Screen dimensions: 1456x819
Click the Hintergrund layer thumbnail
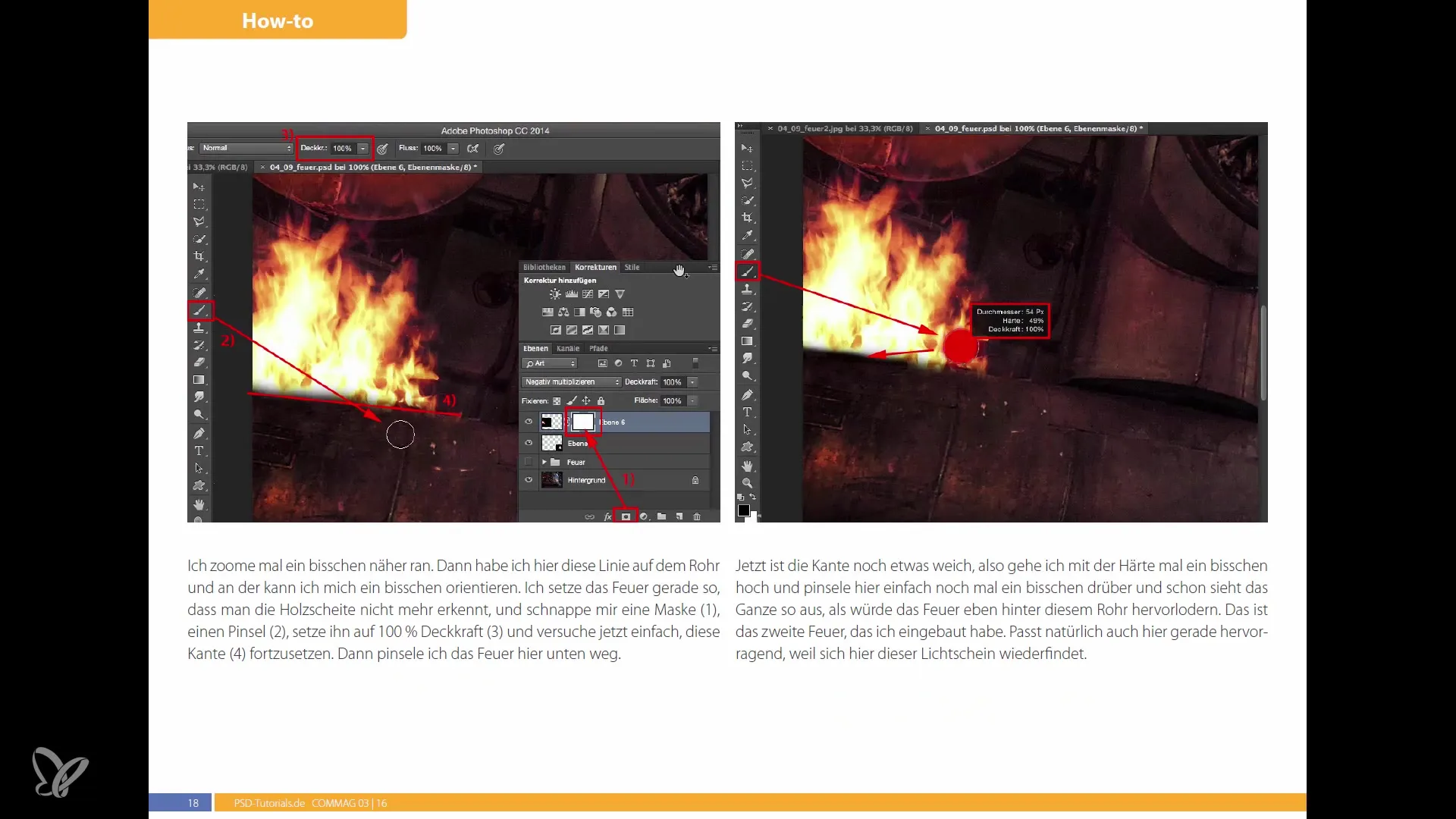551,480
